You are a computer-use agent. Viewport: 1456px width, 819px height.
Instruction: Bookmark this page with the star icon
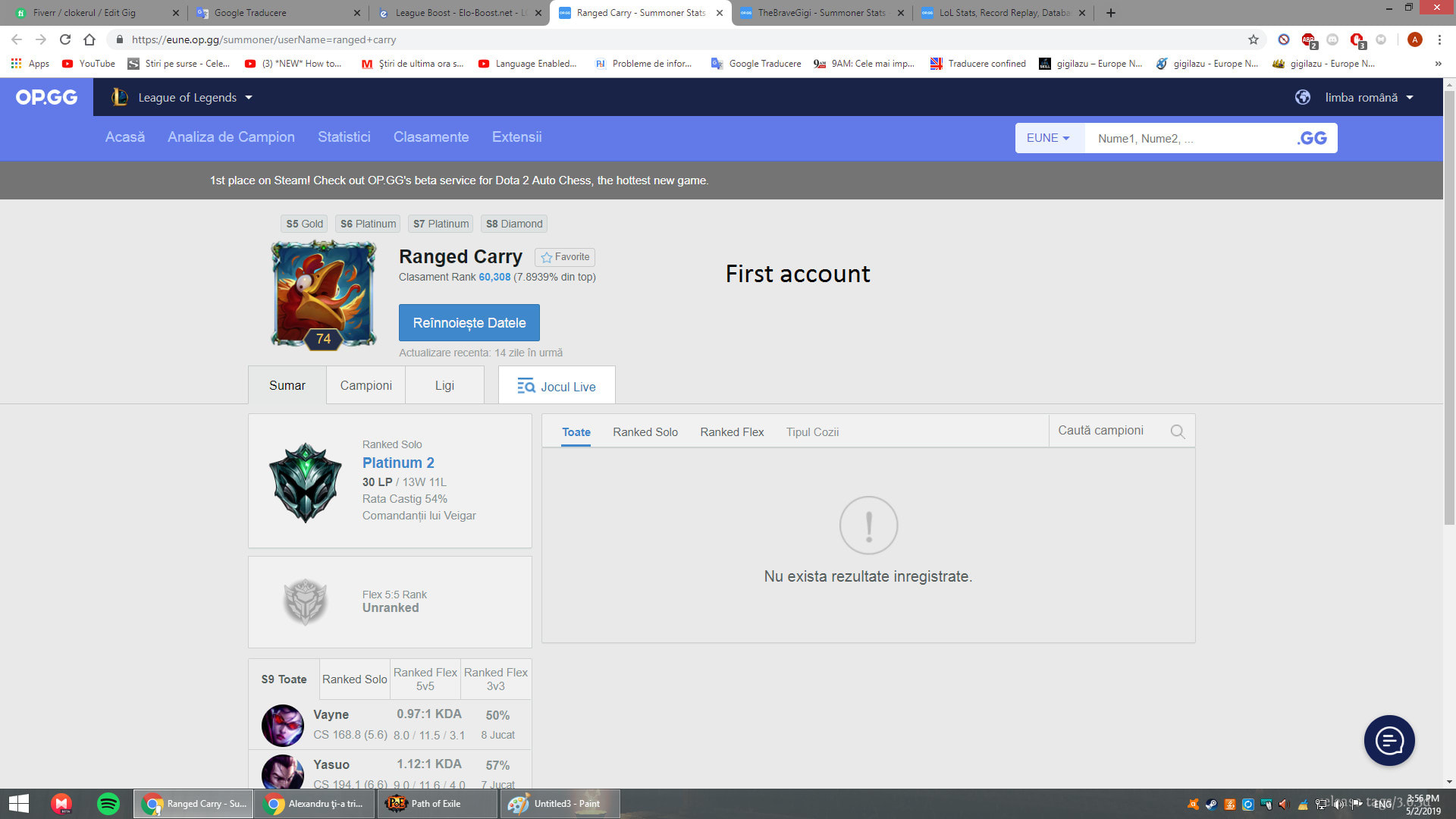(x=1254, y=39)
